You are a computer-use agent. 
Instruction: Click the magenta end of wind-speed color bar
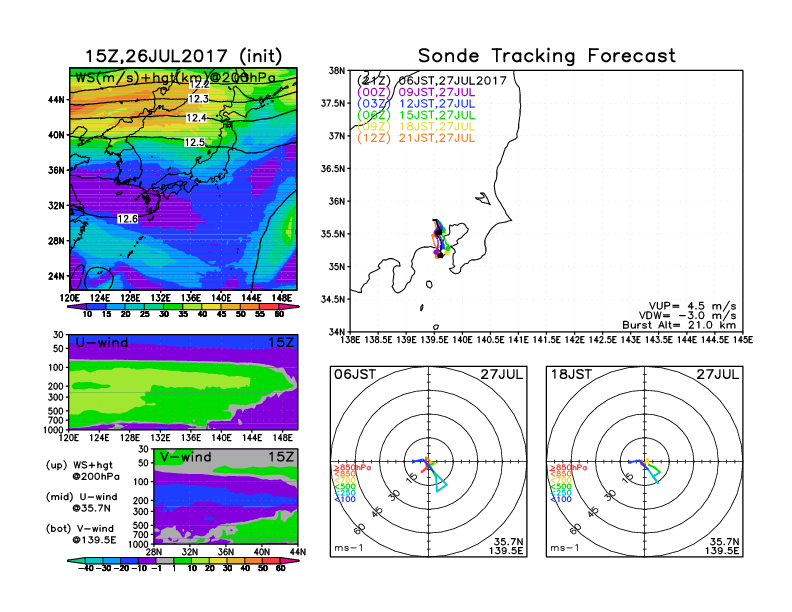click(x=287, y=307)
